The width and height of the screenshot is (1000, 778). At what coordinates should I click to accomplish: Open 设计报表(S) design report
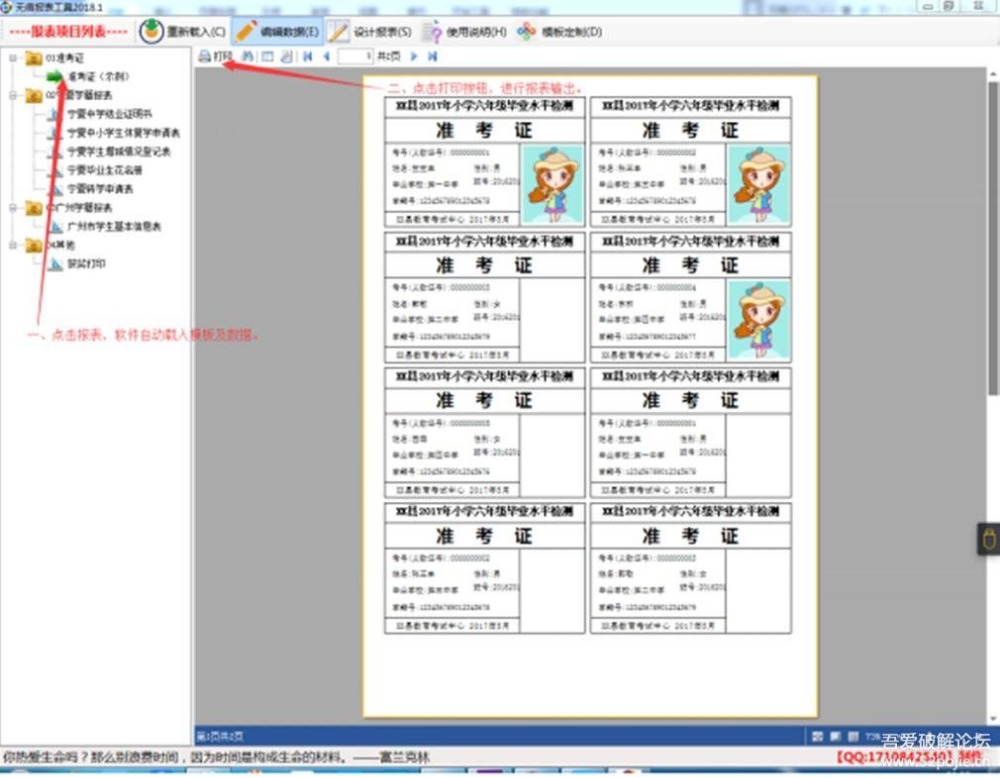[370, 32]
